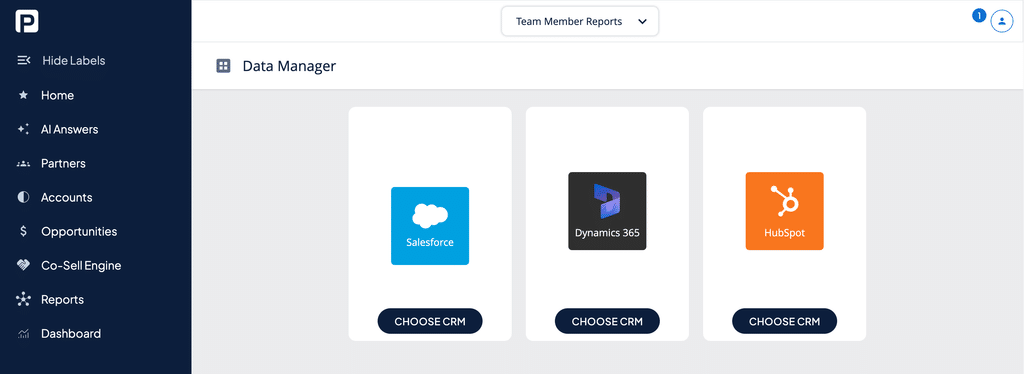Click the Data Manager grid icon
Viewport: 1024px width, 374px height.
click(x=223, y=65)
